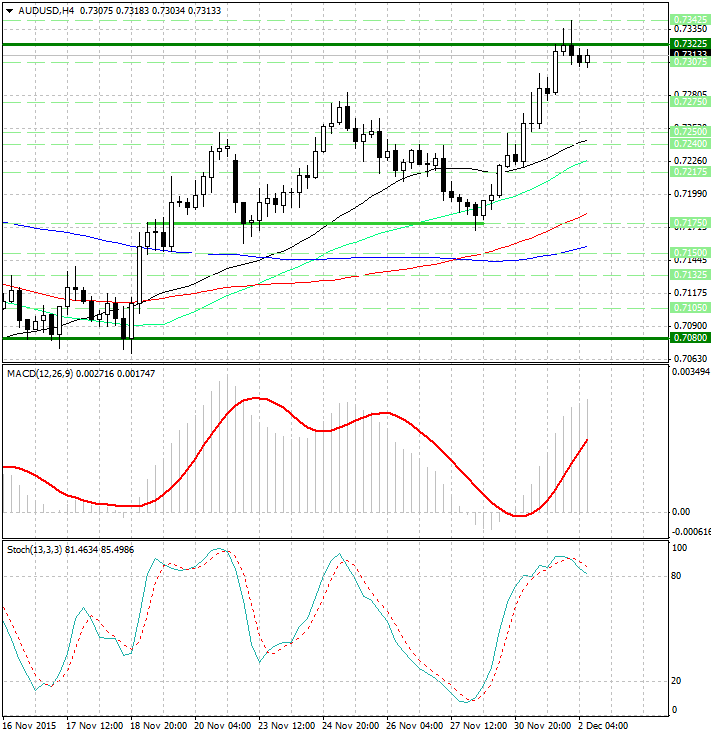Click the 0.71050 green price level label
Viewport: 711px width, 734px height.
pyautogui.click(x=690, y=308)
